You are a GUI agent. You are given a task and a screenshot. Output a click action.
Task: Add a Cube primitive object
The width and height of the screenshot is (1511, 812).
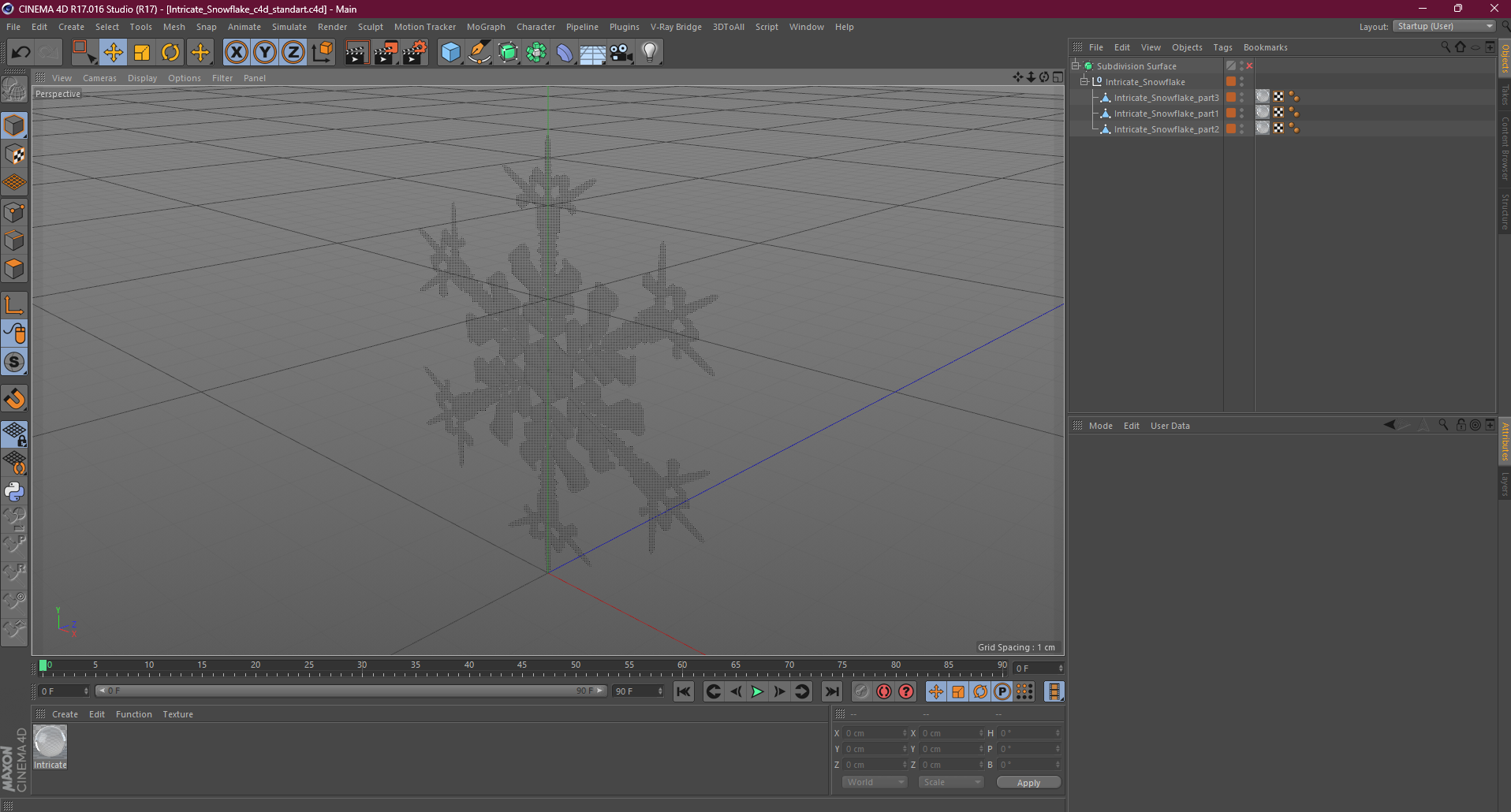(x=450, y=53)
